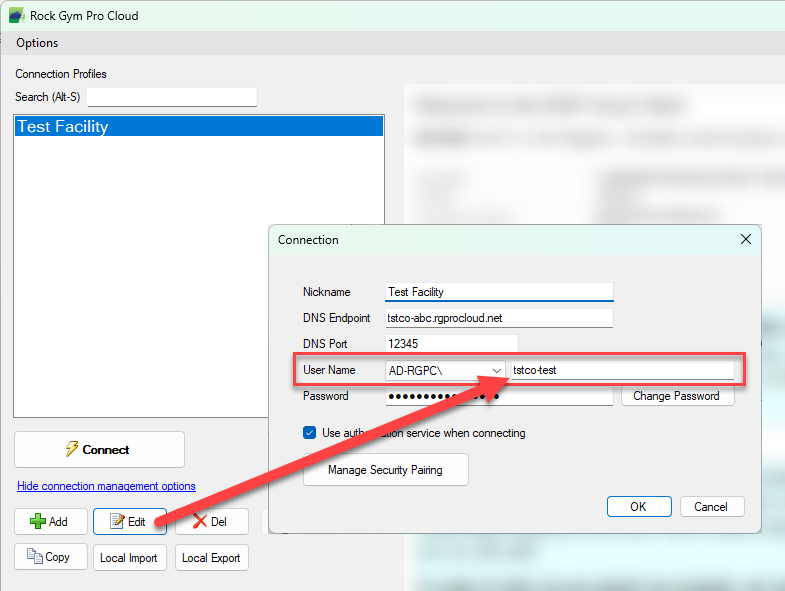The image size is (785, 591).
Task: Click the Add button
Action: click(x=51, y=521)
